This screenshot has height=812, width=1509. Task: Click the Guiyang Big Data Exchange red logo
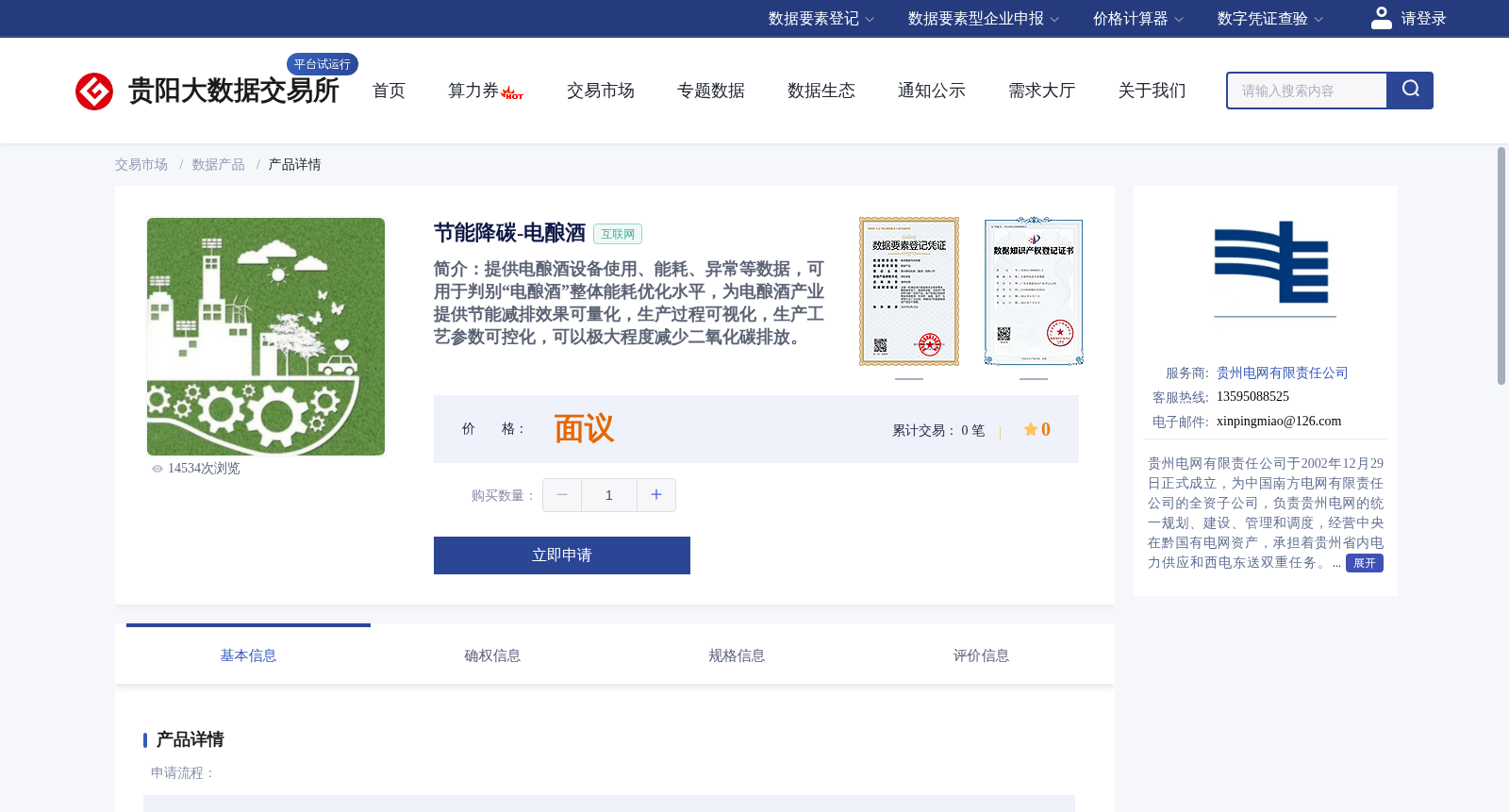tap(94, 91)
